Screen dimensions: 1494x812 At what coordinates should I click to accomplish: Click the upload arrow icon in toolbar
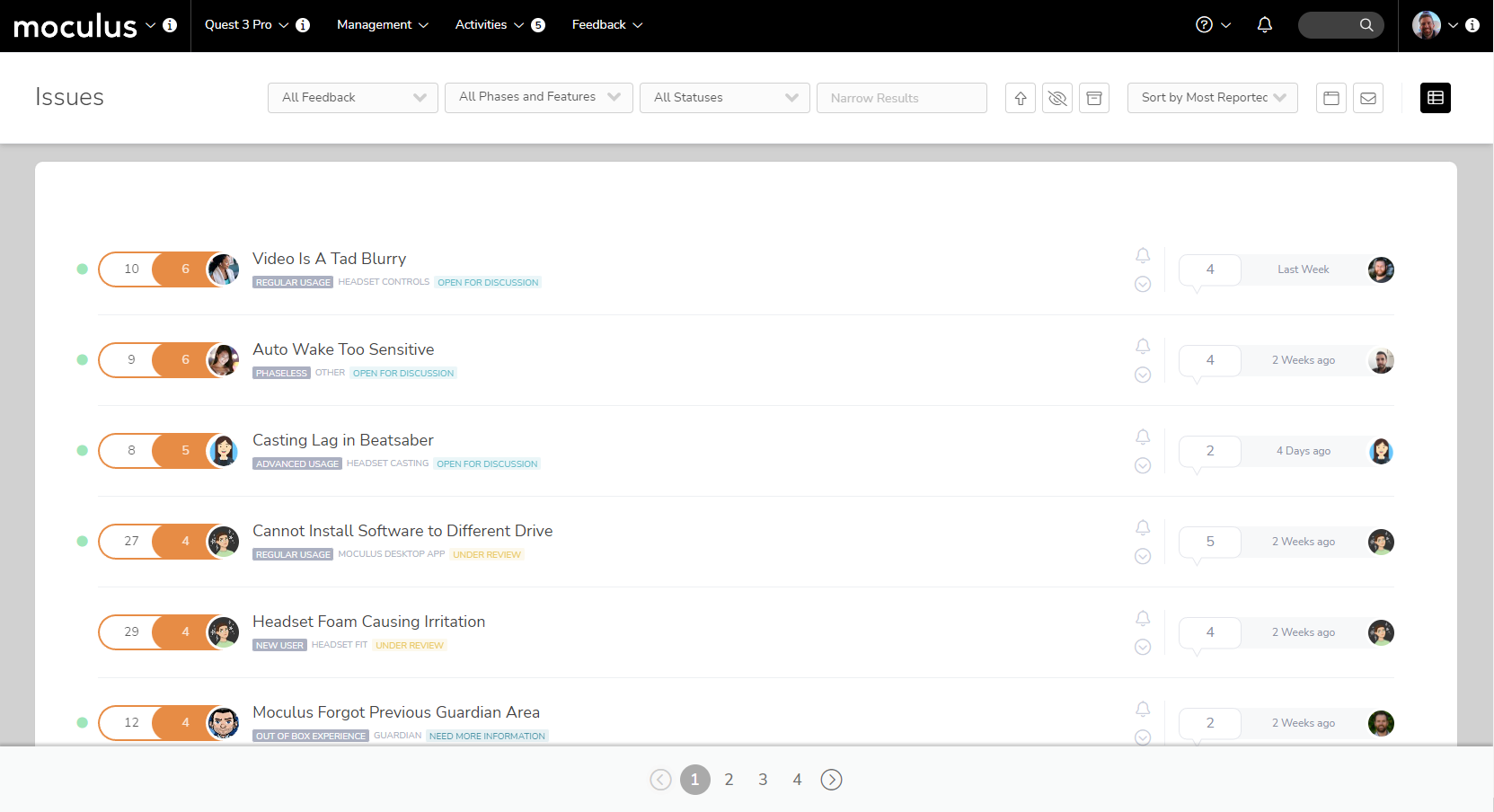1021,98
